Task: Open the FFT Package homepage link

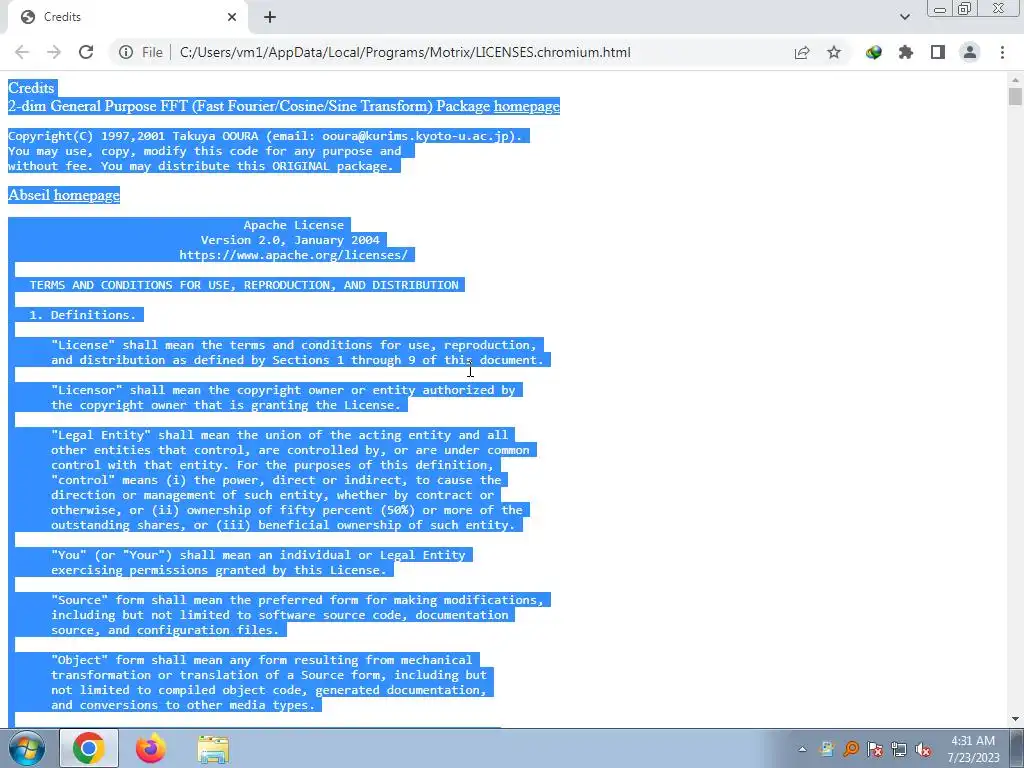Action: (526, 106)
